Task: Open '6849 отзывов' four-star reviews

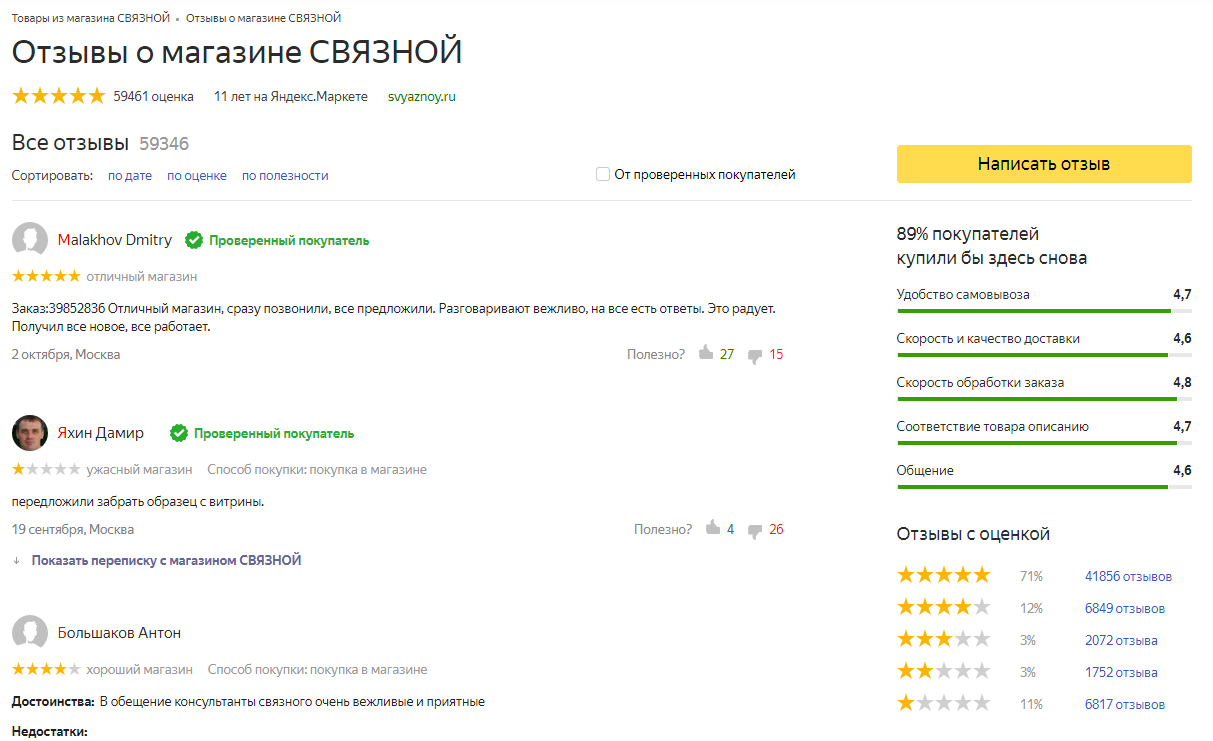Action: (1125, 608)
